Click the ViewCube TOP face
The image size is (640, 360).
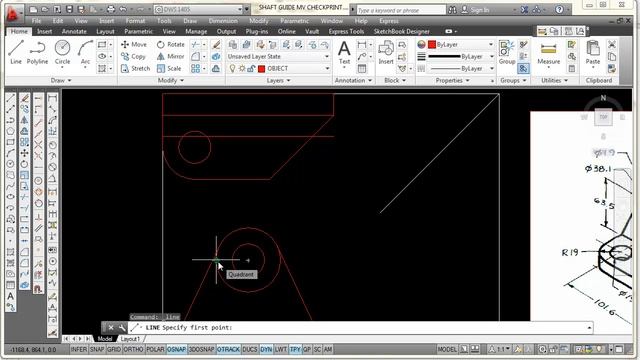tap(603, 117)
